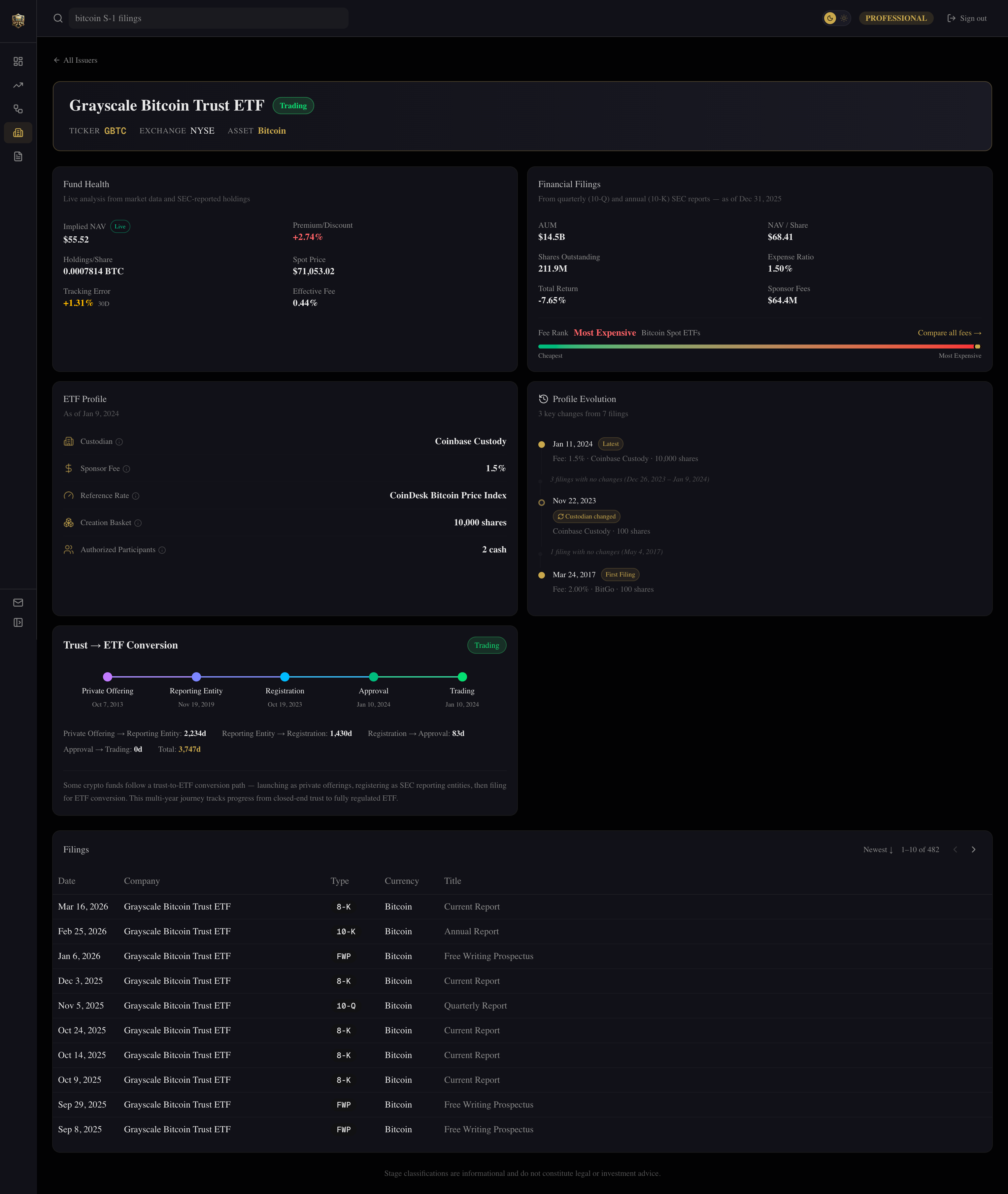
Task: Open the Oct 14, 2025 filing row
Action: (x=522, y=1055)
